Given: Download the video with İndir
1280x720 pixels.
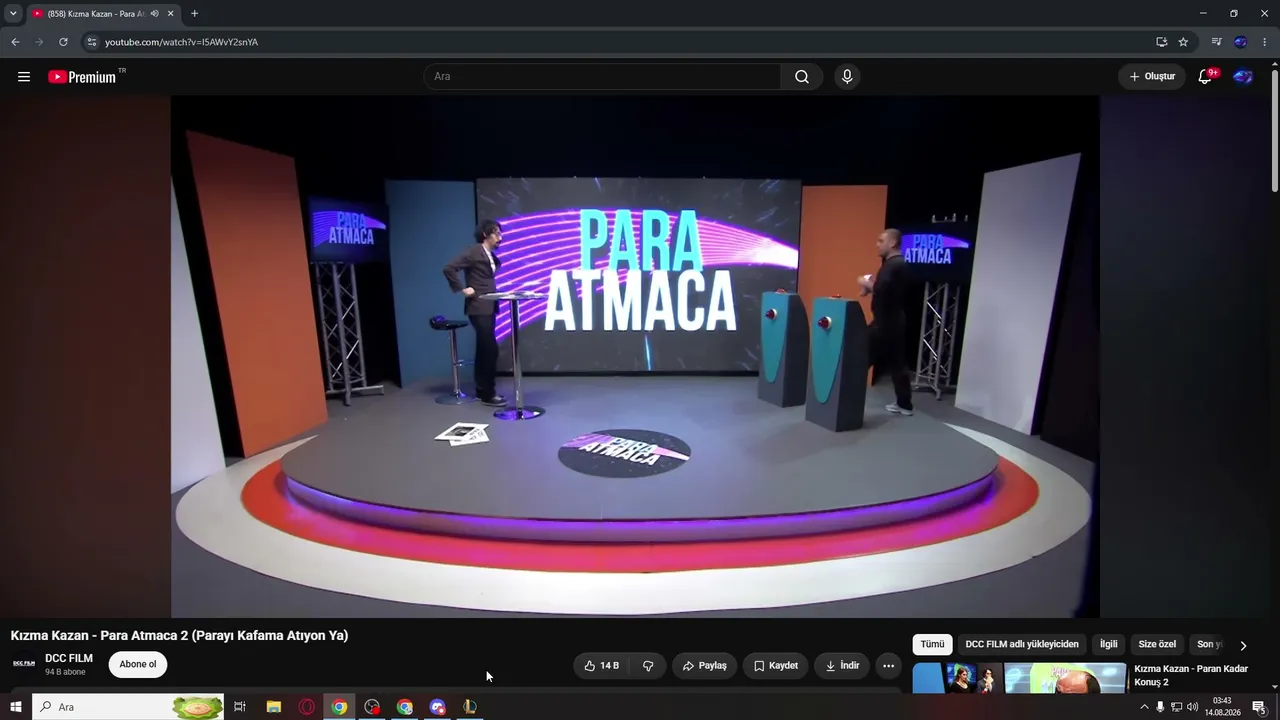Looking at the screenshot, I should pyautogui.click(x=842, y=666).
